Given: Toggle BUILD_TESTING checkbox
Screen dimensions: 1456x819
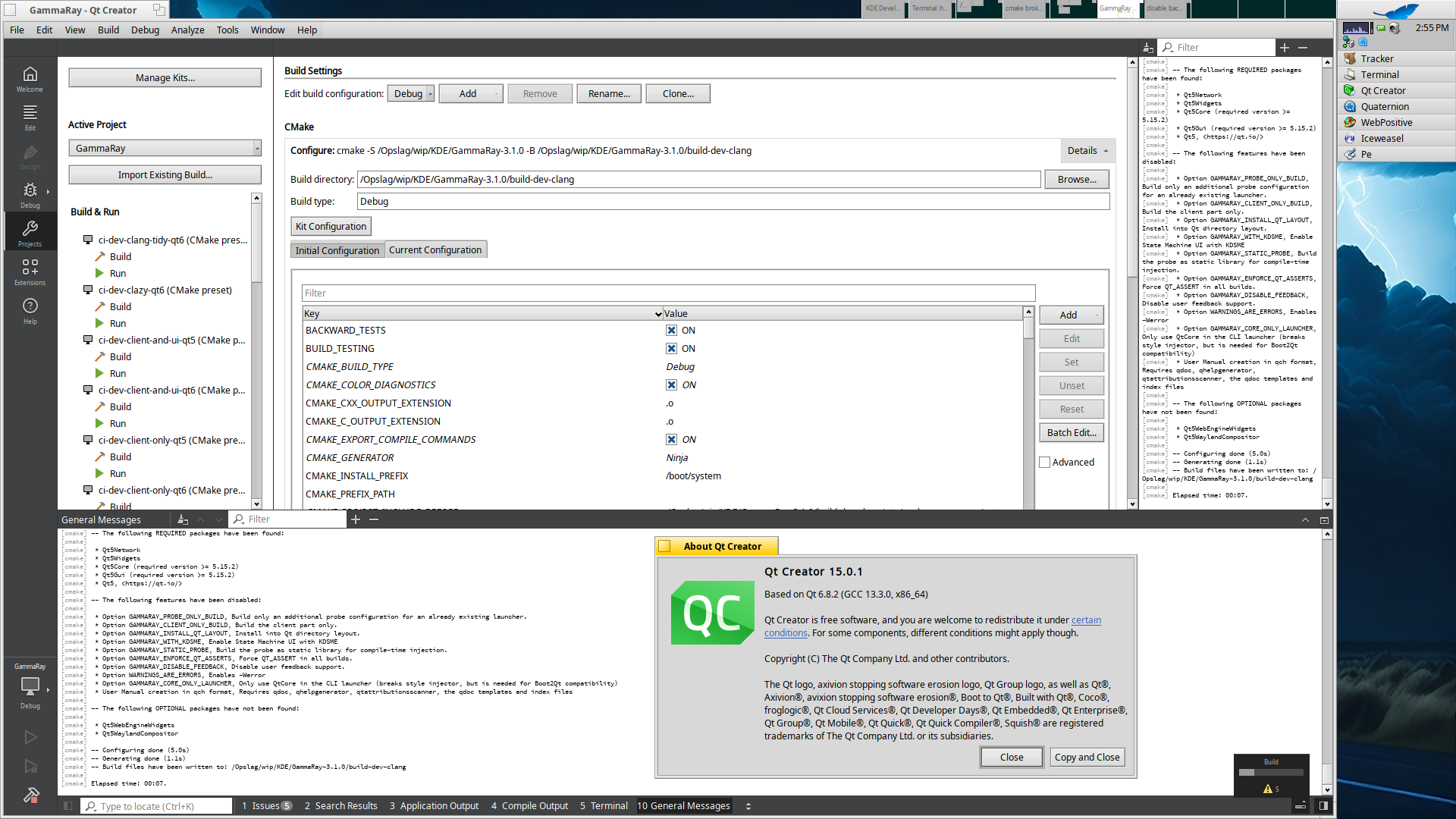Looking at the screenshot, I should click(x=671, y=349).
